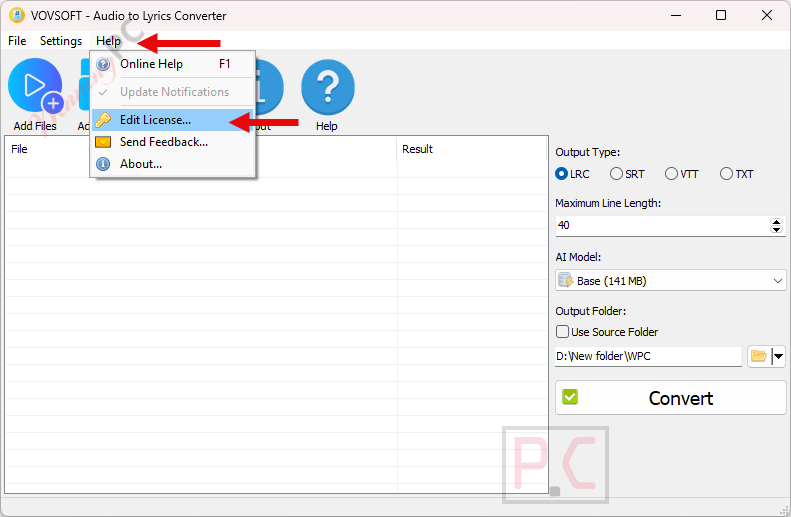
Task: Open the dropdown arrow next to browse folder
Action: pos(779,356)
